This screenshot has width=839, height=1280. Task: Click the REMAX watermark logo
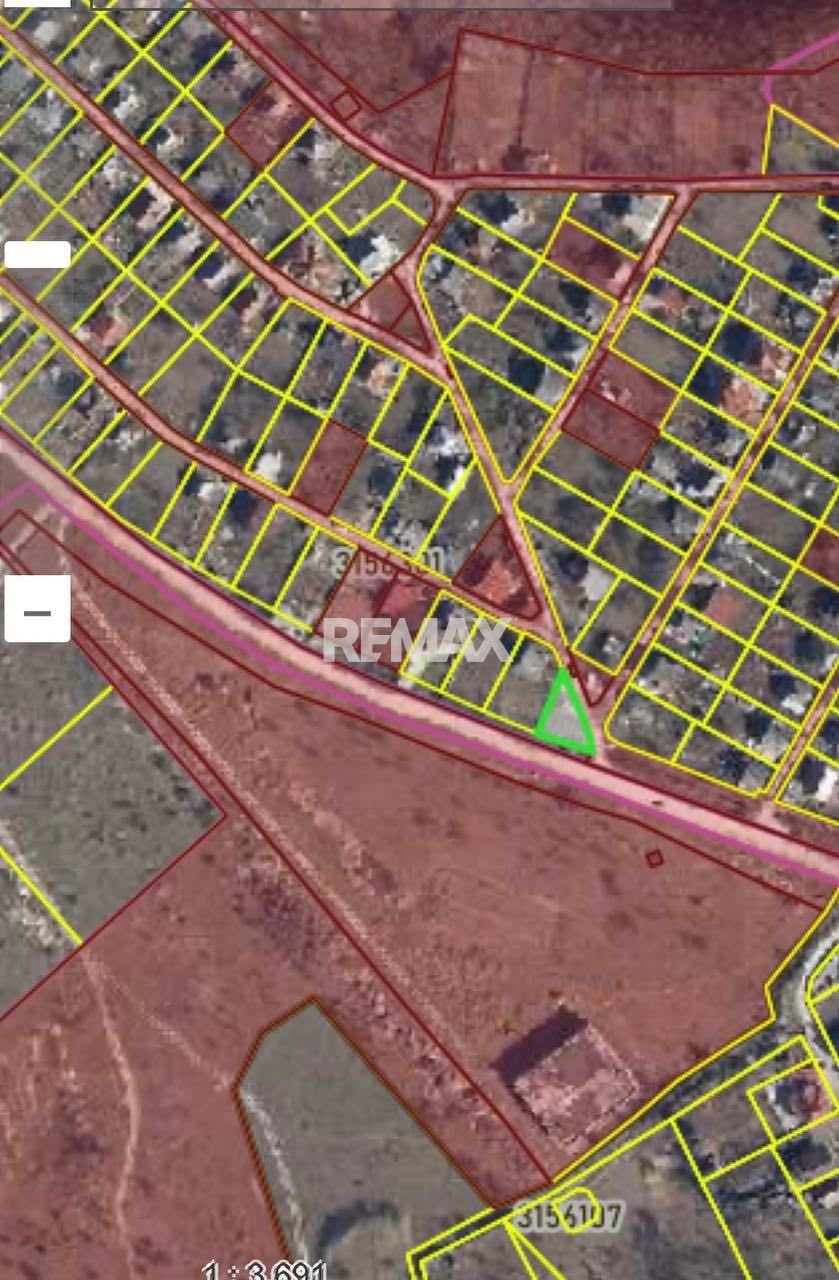[x=414, y=640]
